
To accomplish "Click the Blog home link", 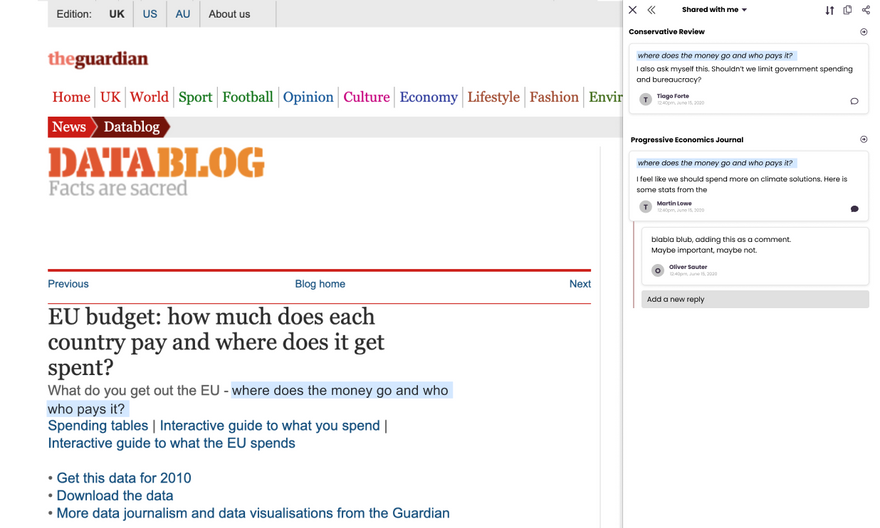I will pyautogui.click(x=320, y=284).
